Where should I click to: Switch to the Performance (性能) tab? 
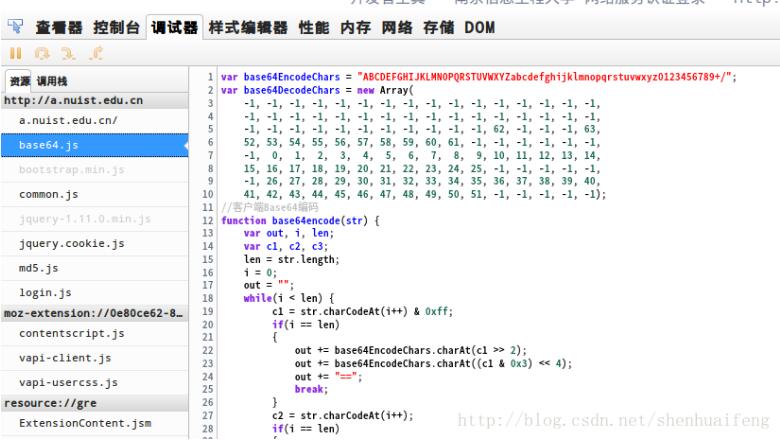coord(314,27)
